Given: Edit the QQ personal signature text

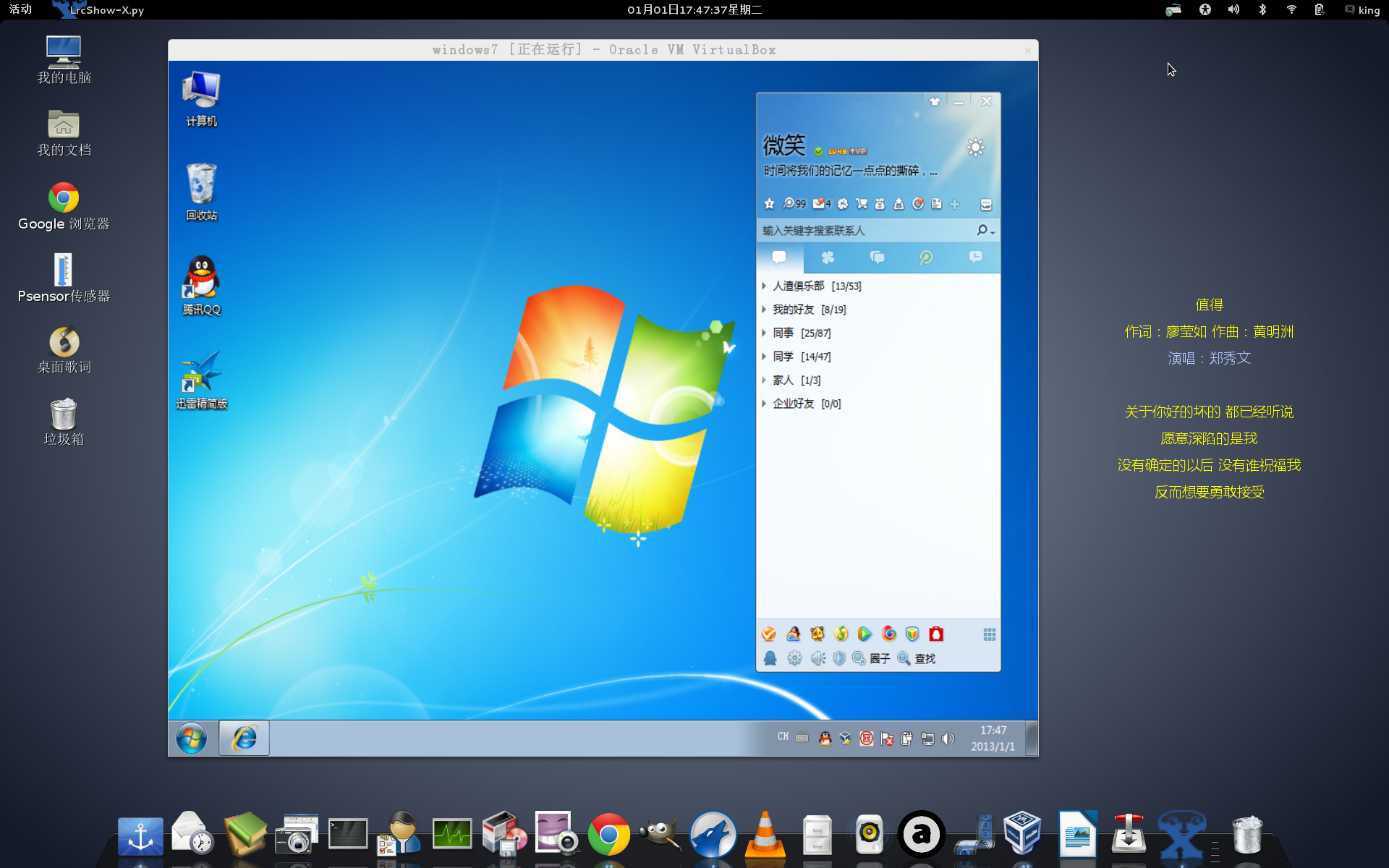Looking at the screenshot, I should pos(850,171).
